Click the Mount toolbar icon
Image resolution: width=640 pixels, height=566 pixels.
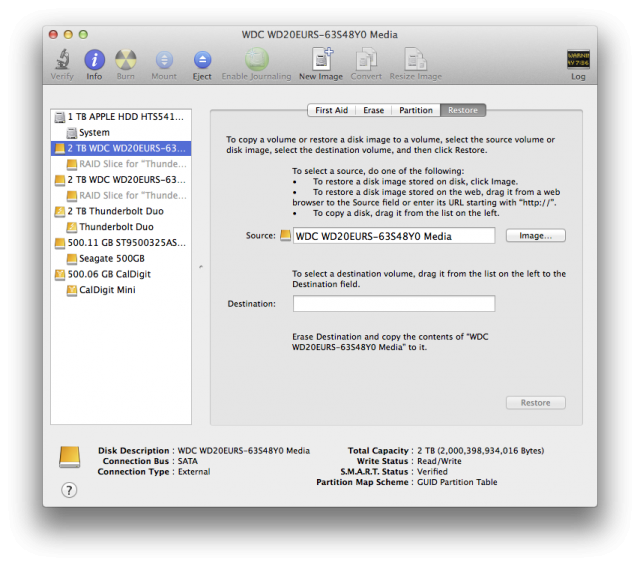(164, 60)
